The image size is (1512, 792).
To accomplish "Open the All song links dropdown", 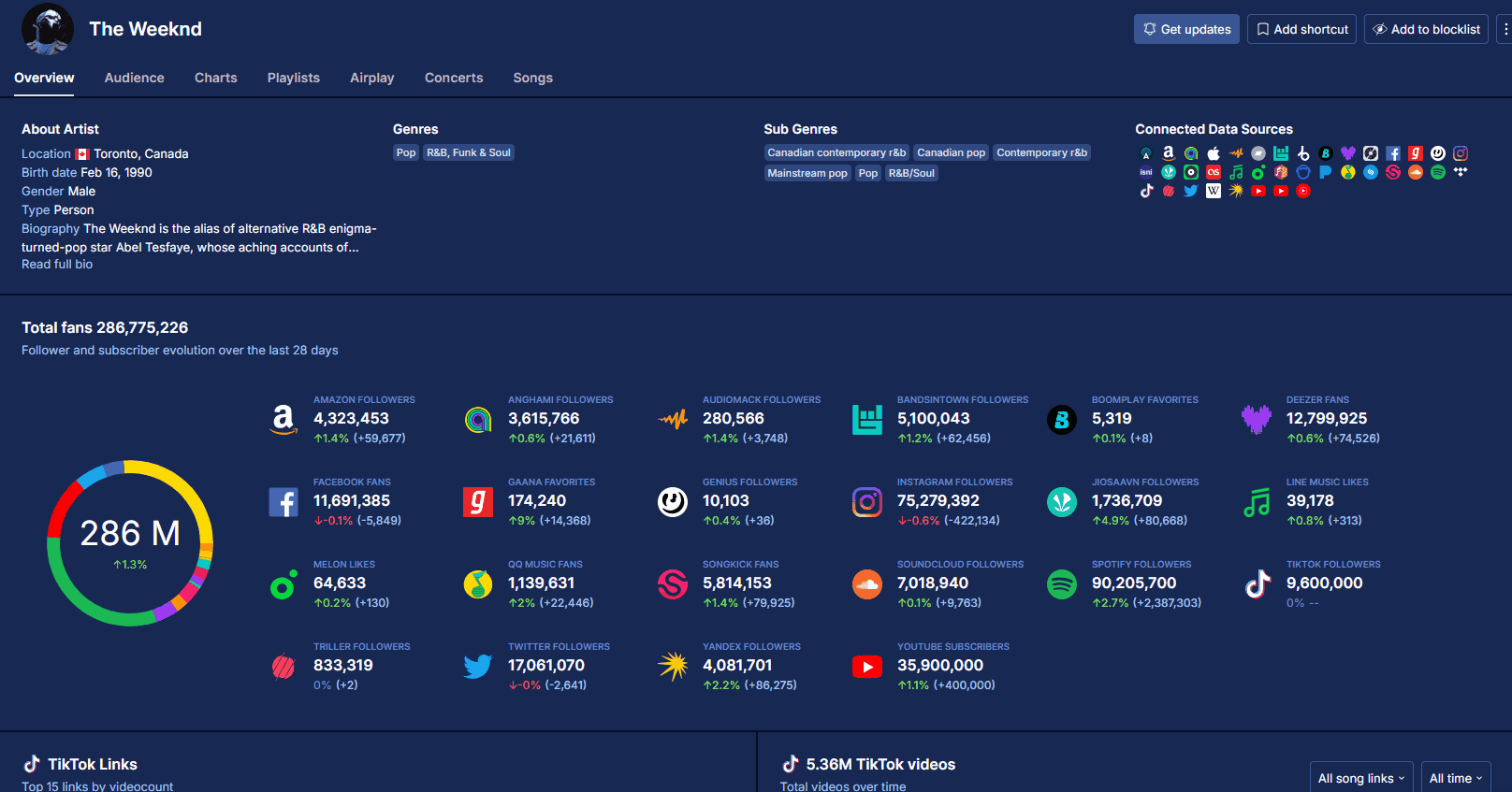I will tap(1360, 778).
